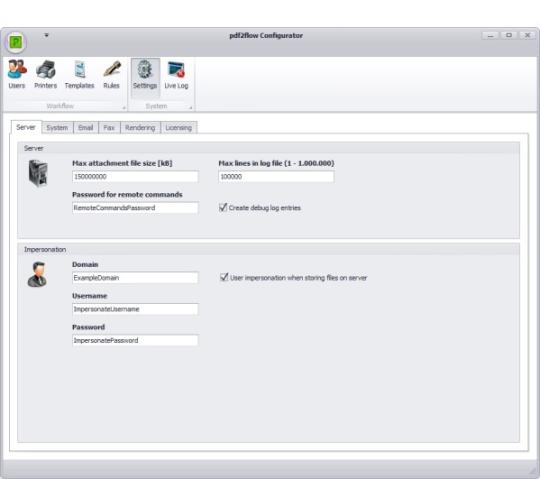Viewport: 540px width, 479px height.
Task: Click the Max lines in log file field
Action: (x=276, y=177)
